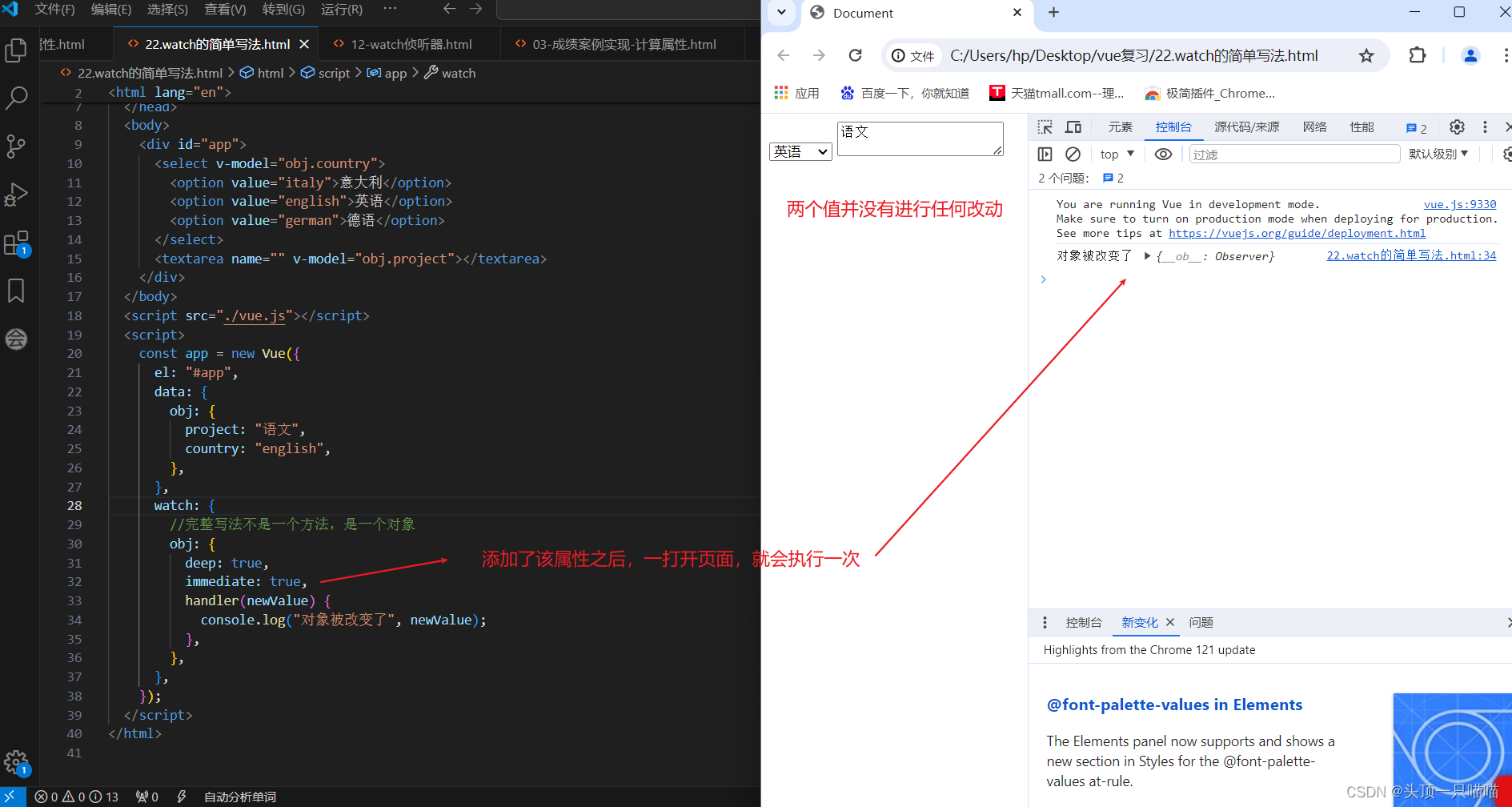Open the 文件(F) menu
The height and width of the screenshot is (807, 1512).
(54, 10)
